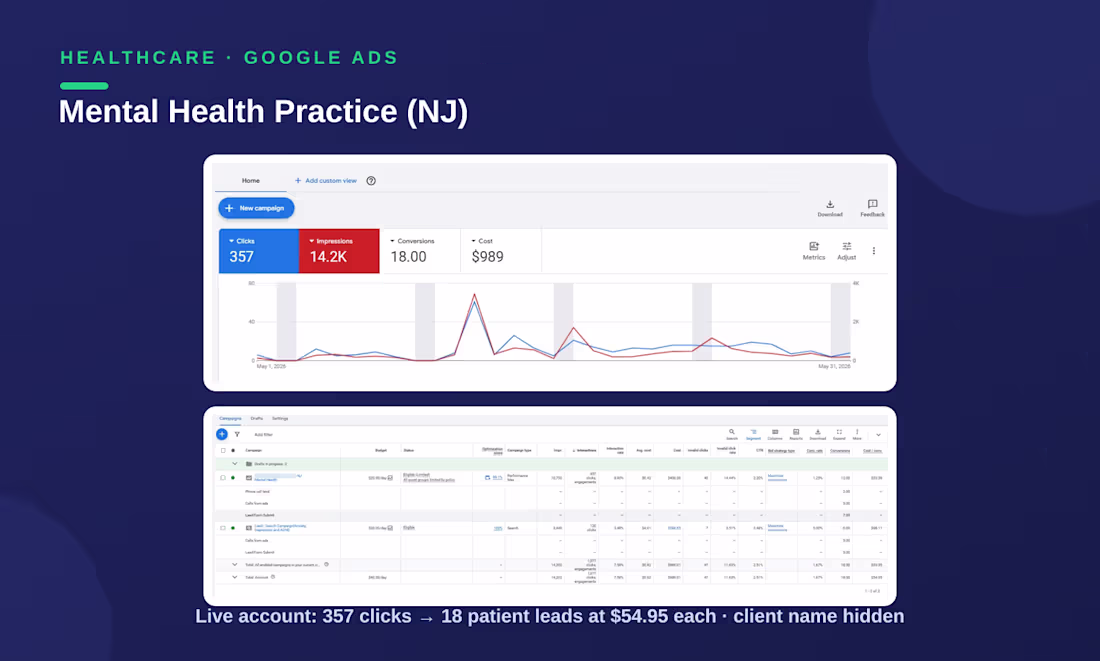The width and height of the screenshot is (1100, 661).
Task: Click the 'May 1, 2026' chart axis label
Action: [x=271, y=366]
